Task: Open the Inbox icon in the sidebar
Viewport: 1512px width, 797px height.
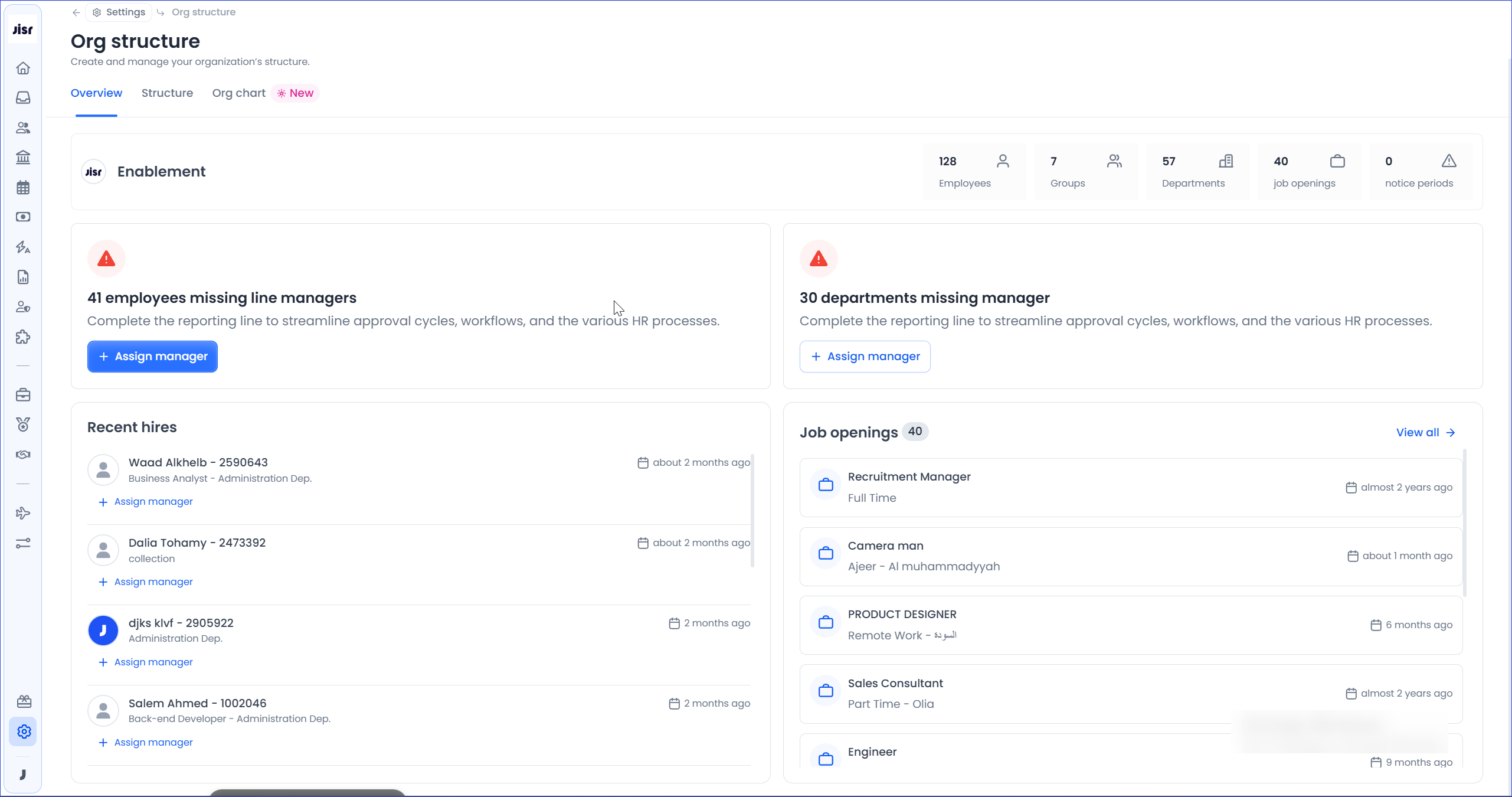Action: [23, 98]
